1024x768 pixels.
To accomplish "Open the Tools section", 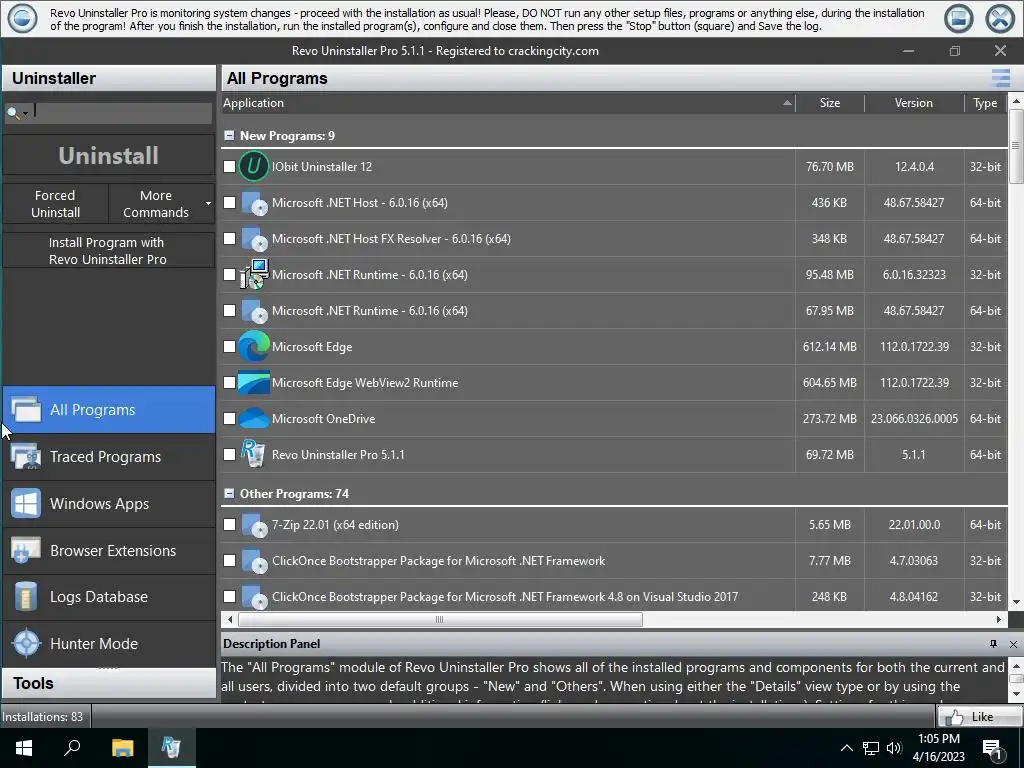I will 109,683.
